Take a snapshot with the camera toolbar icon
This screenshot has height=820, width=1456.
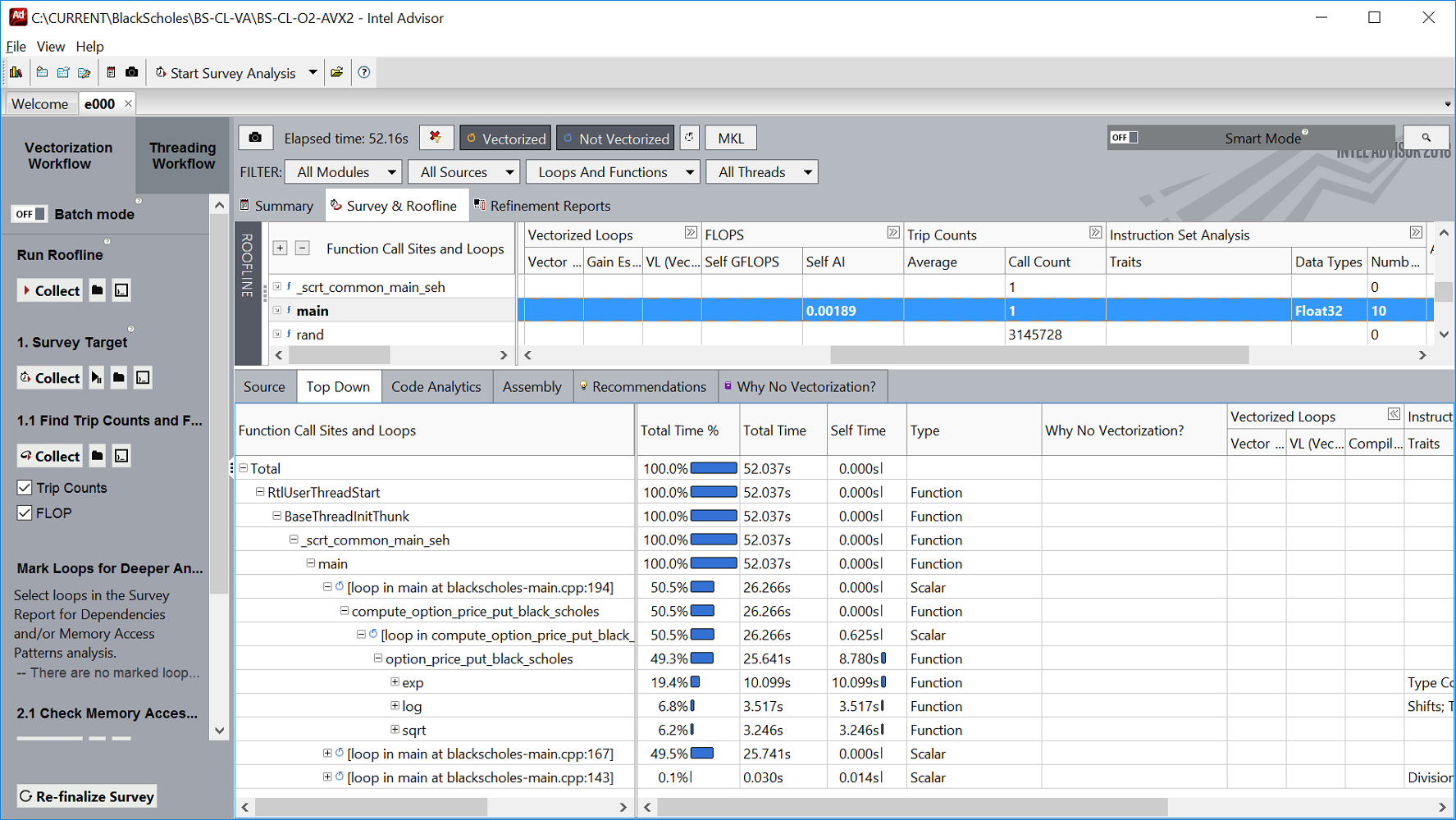tap(132, 72)
